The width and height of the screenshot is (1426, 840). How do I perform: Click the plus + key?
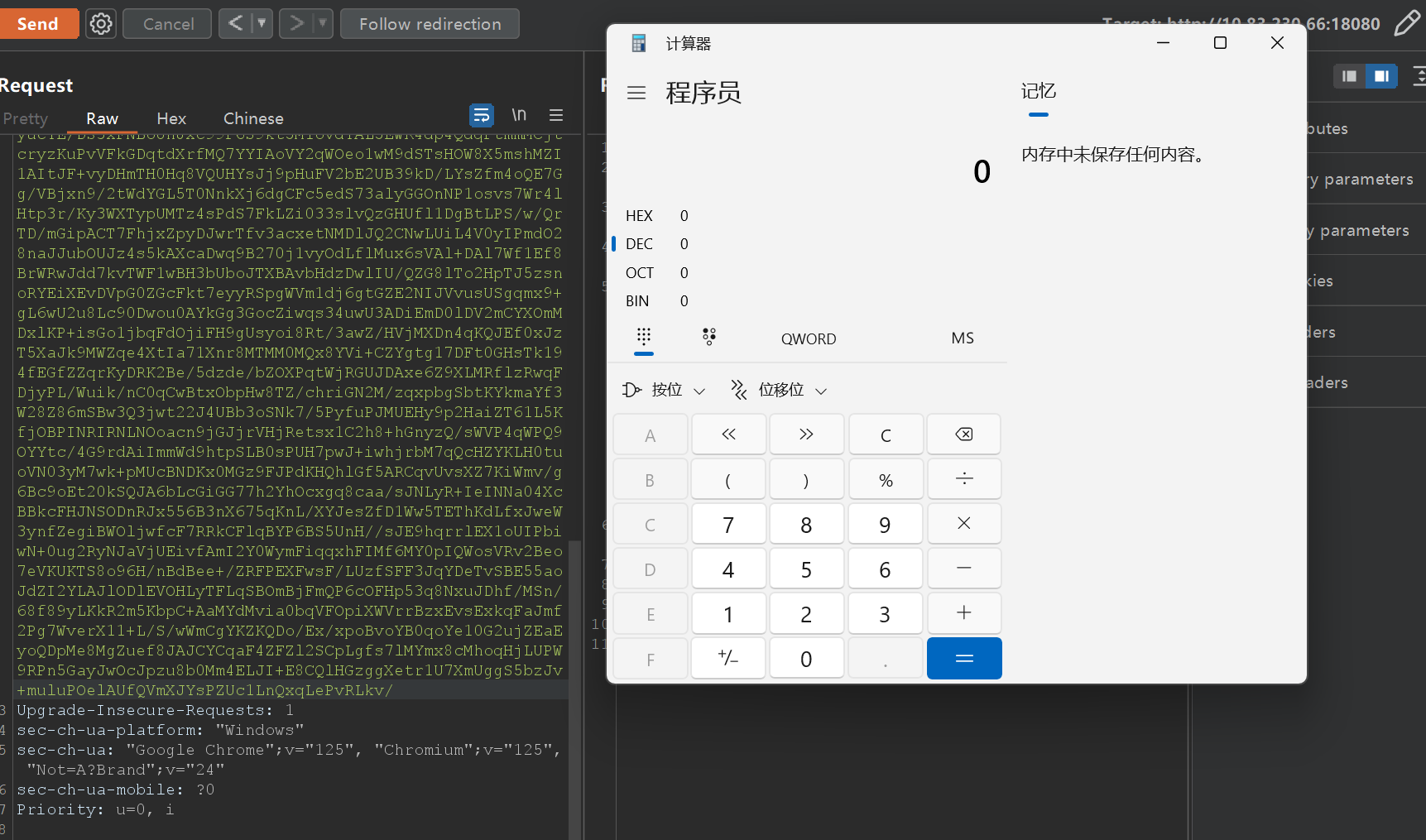(964, 613)
